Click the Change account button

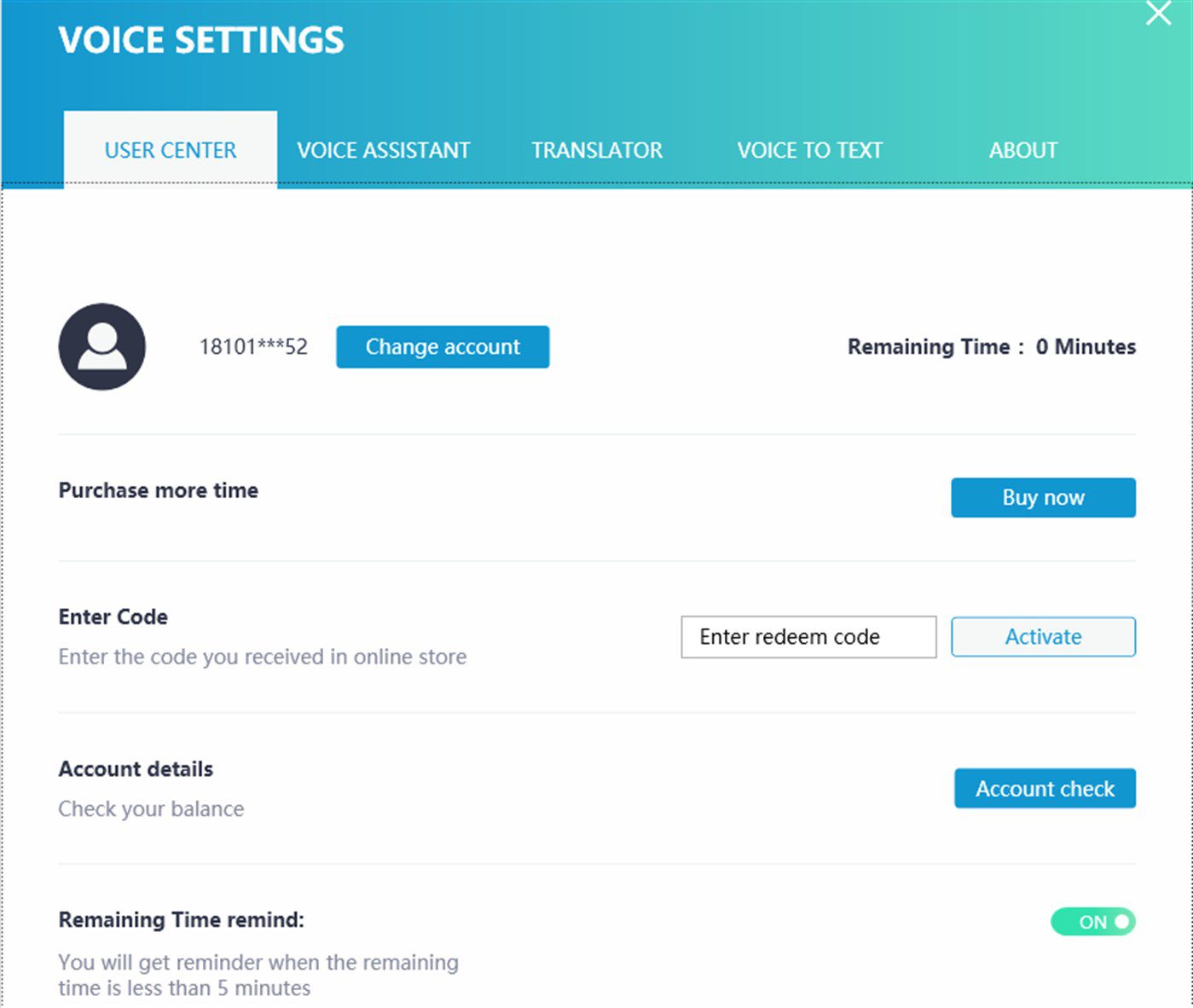[443, 347]
